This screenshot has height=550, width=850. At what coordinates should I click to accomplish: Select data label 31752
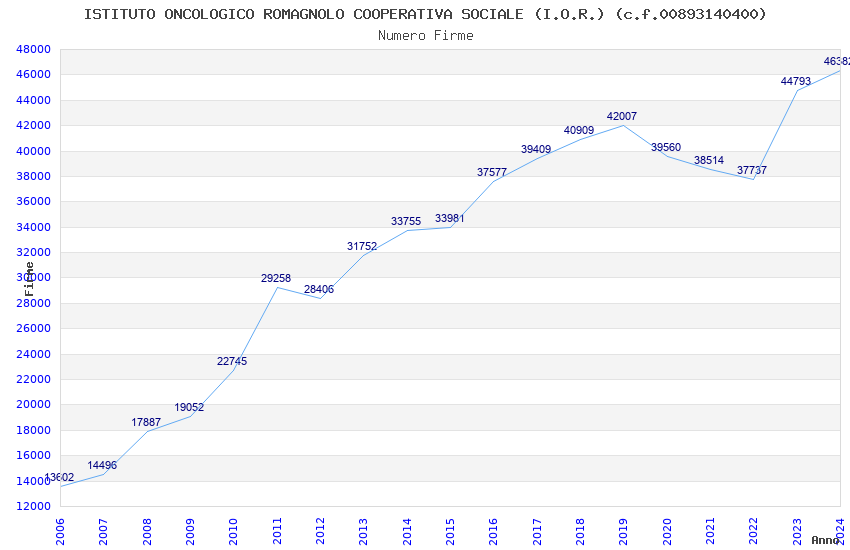point(362,247)
